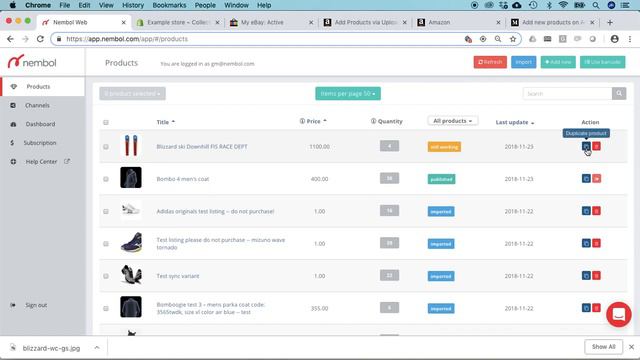Screen dimensions: 640x360
Task: Open the products selected dropdown
Action: tap(132, 93)
